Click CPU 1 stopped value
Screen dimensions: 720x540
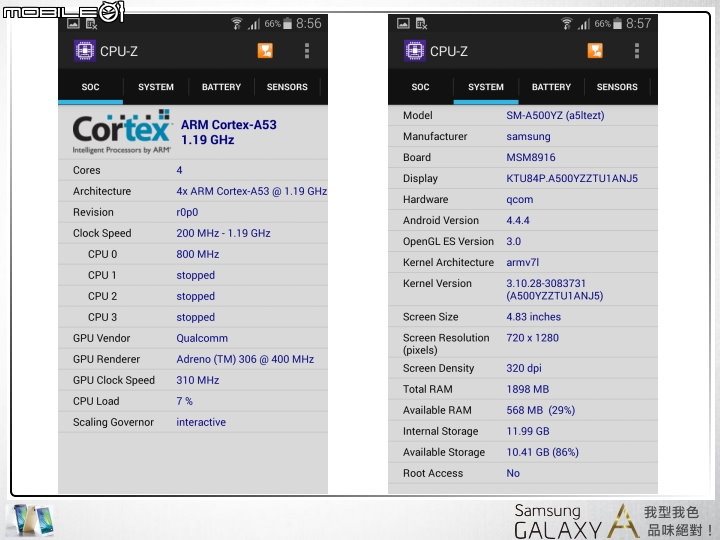tap(196, 276)
